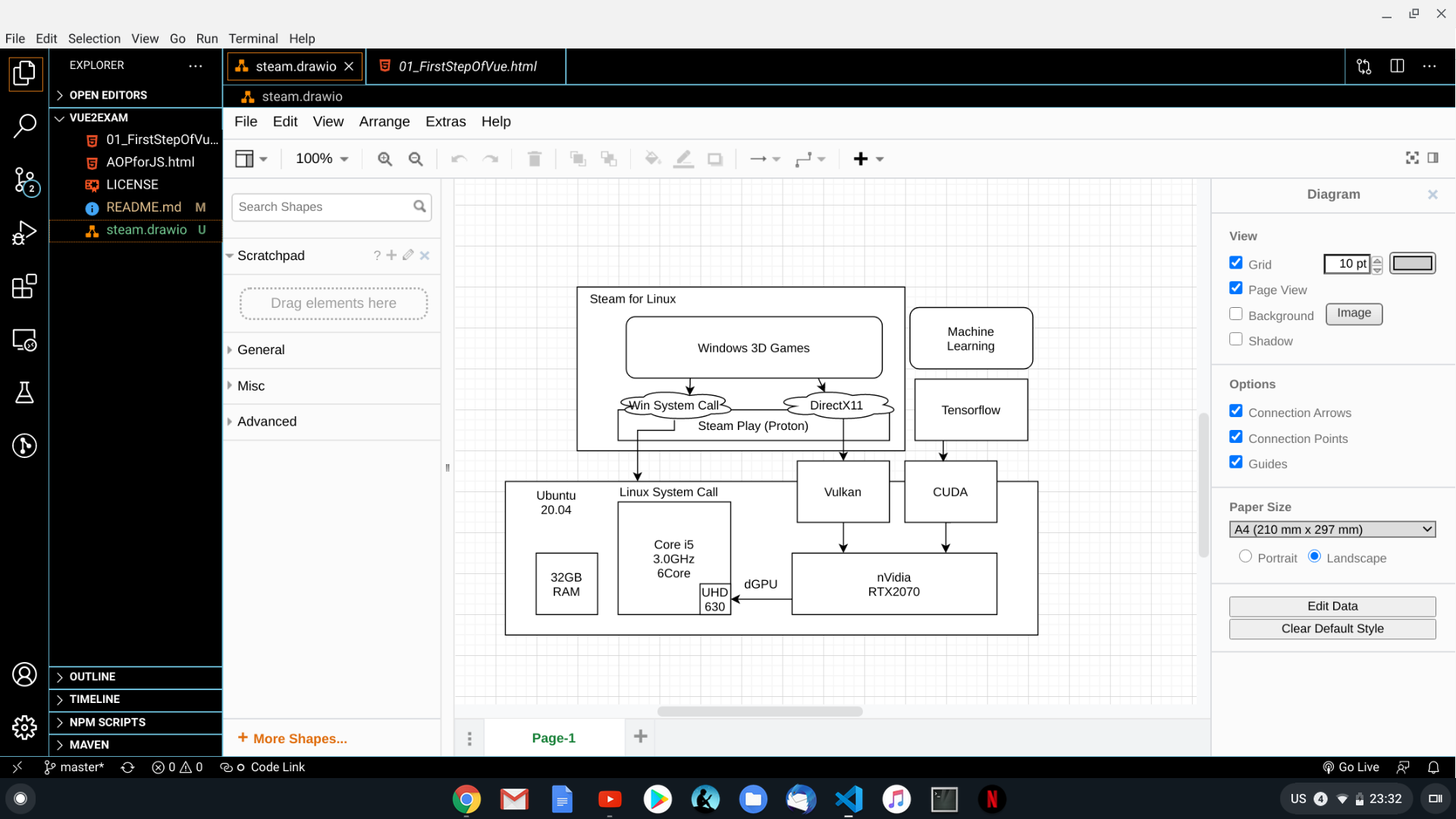Select the Line Color tool icon

pyautogui.click(x=683, y=158)
